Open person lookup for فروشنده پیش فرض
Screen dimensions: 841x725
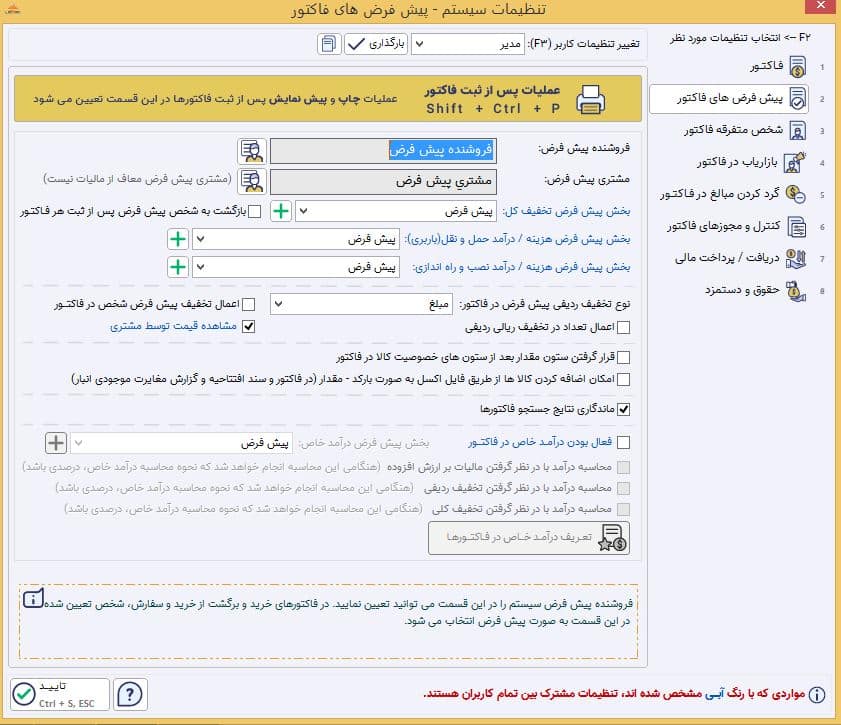252,151
